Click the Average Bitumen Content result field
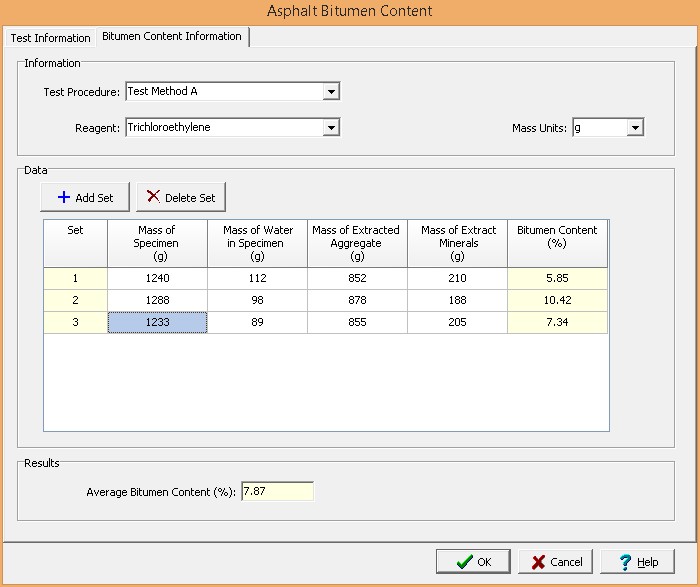 [x=276, y=492]
